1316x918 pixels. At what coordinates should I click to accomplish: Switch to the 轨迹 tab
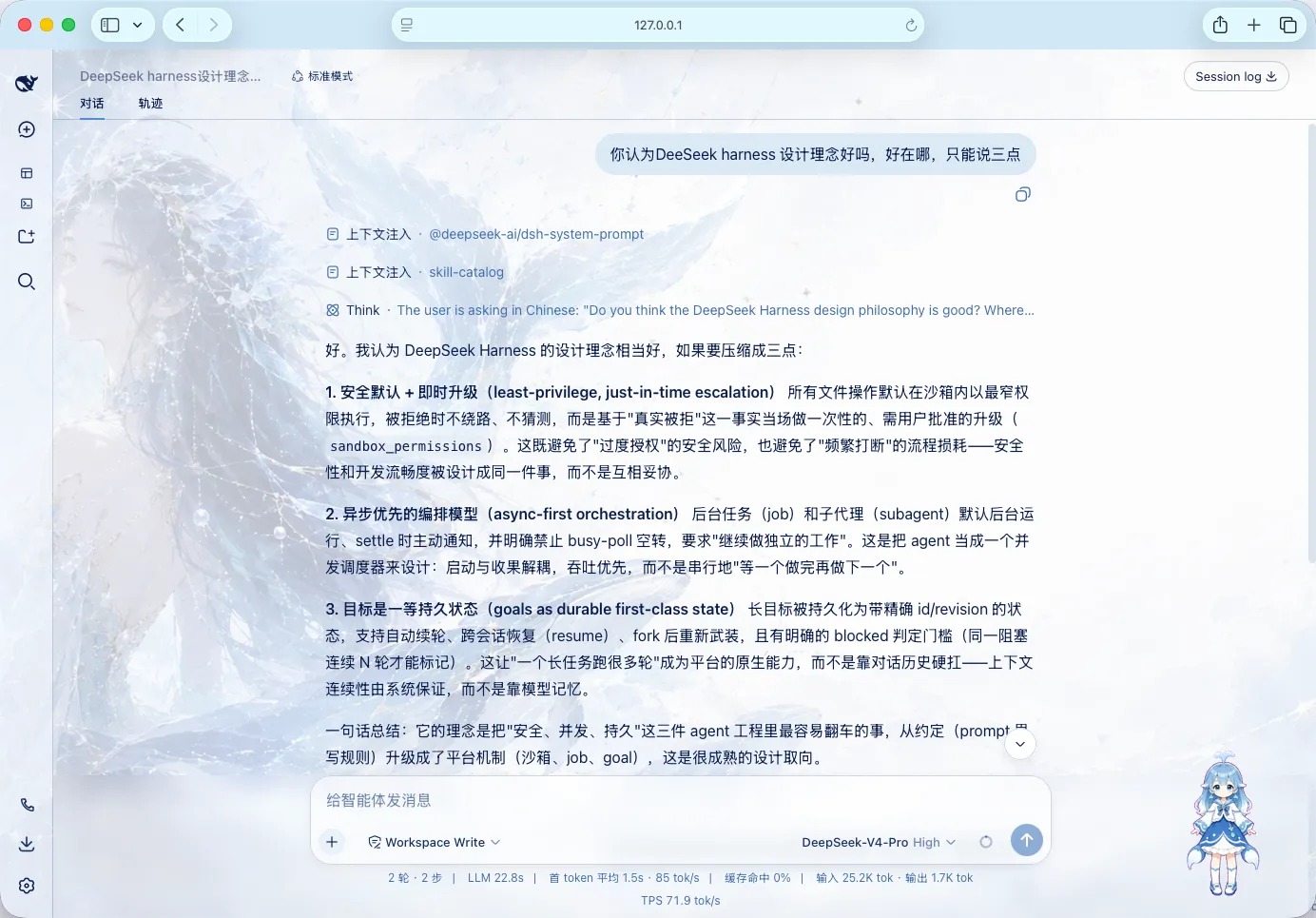click(150, 104)
